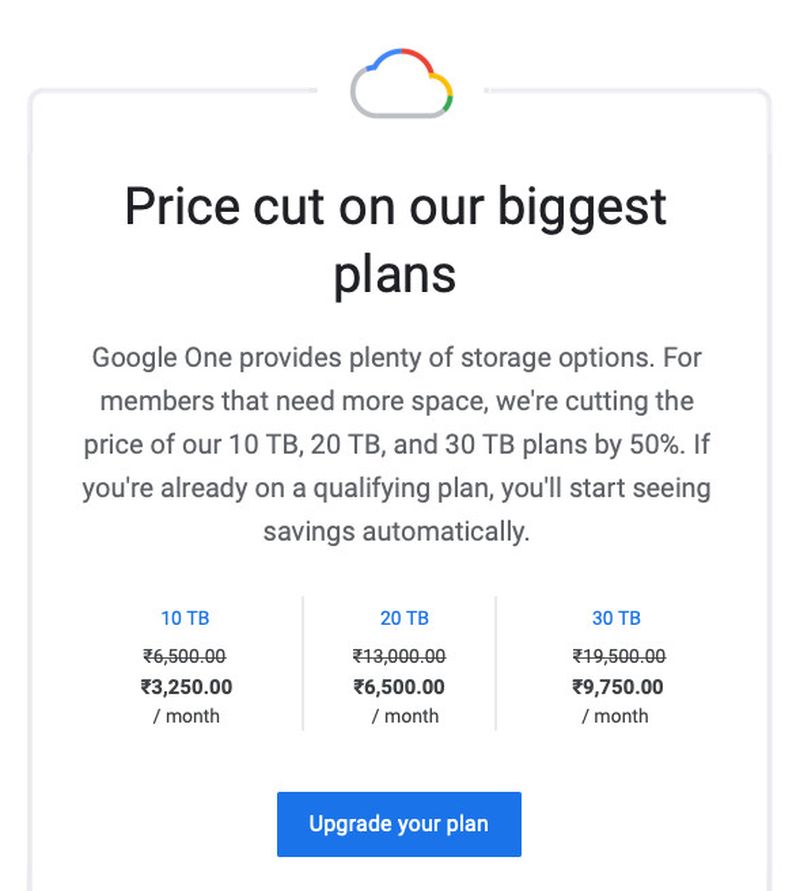This screenshot has height=891, width=800.
Task: Click the struck-through ₹19,500.00 old price
Action: click(x=619, y=656)
